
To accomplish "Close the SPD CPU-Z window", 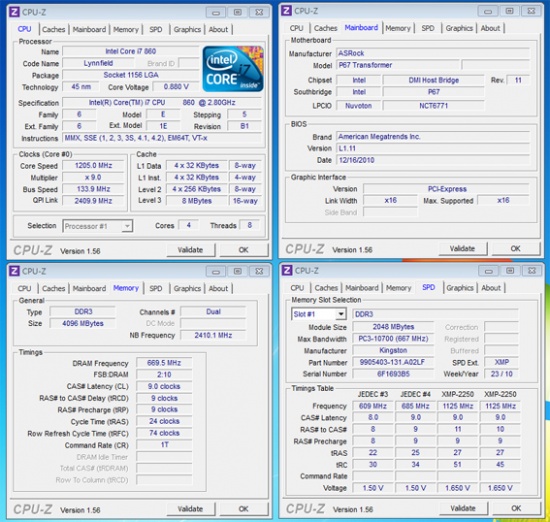I will coord(532,270).
